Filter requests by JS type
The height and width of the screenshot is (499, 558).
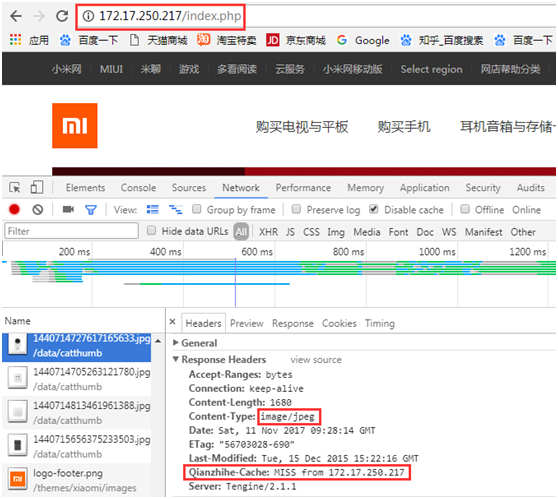290,232
